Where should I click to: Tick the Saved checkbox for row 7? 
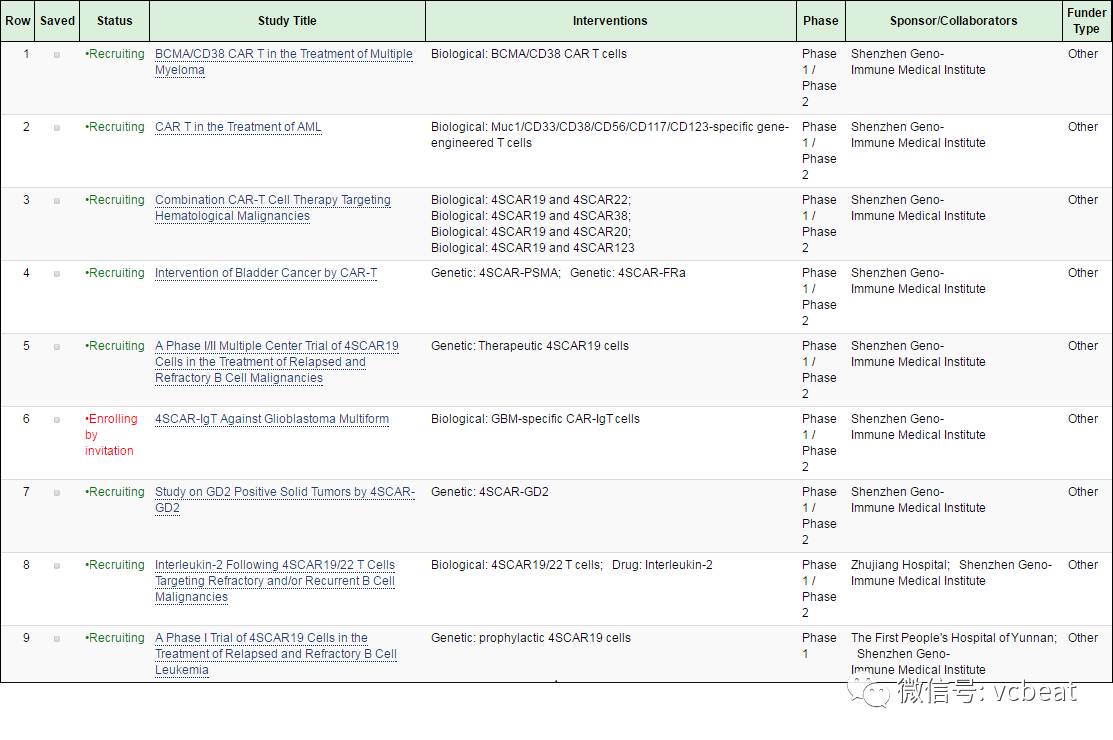(x=57, y=493)
